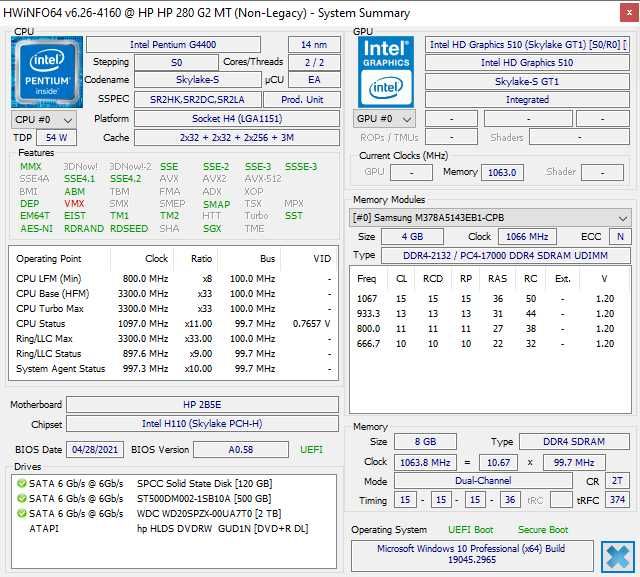640x577 pixels.
Task: Click the memory module Clock 1066 MHz field
Action: pos(527,236)
